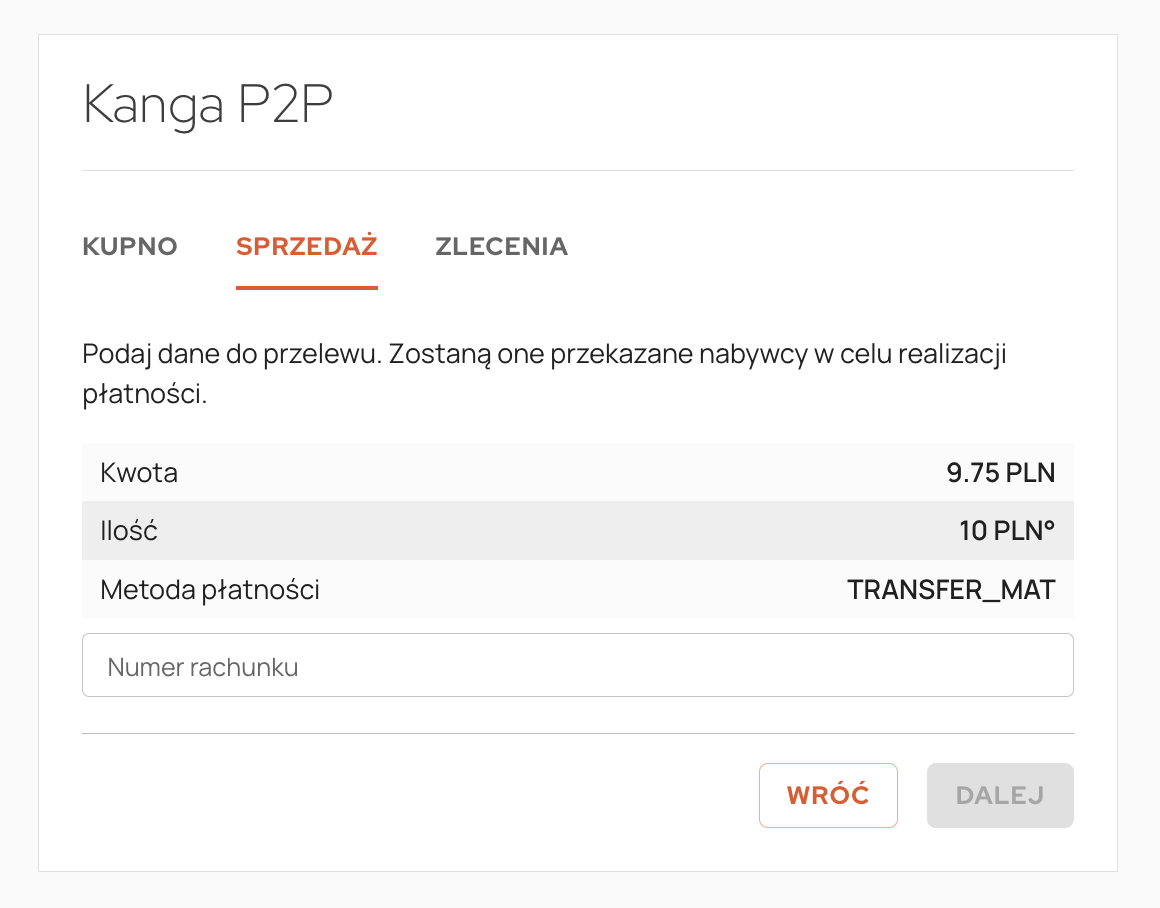Select the 10 PLN° quantity value

1005,531
